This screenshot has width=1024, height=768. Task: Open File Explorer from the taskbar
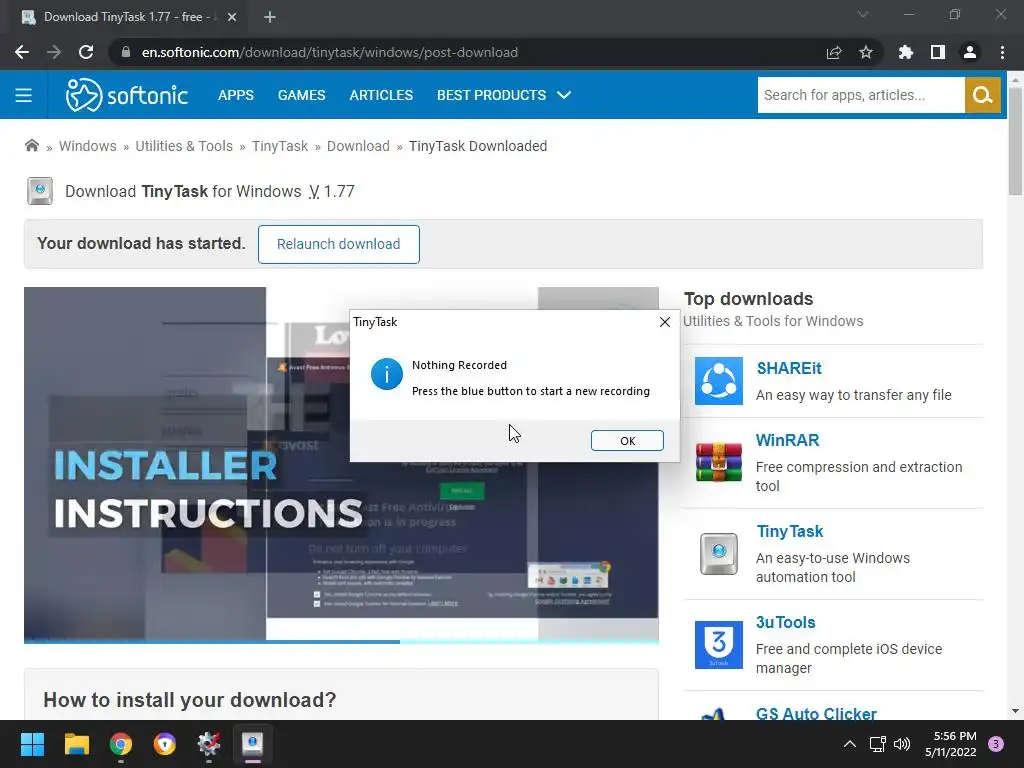coord(76,744)
